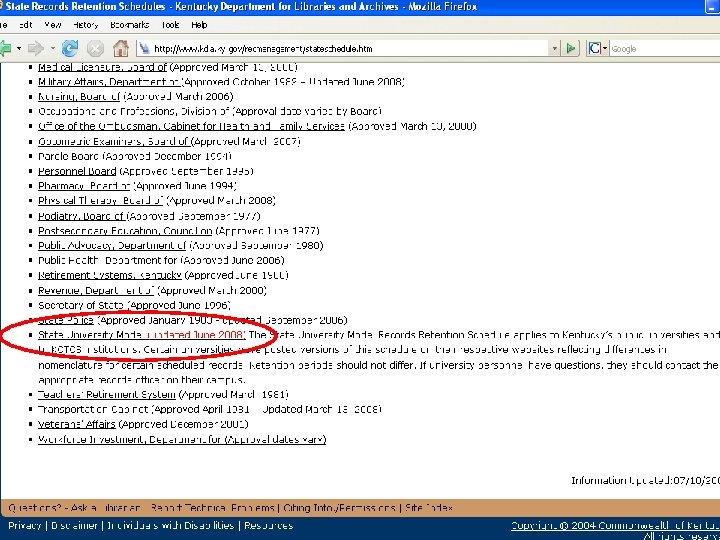Open Pharmacy, Board of link
The width and height of the screenshot is (720, 540).
click(84, 186)
